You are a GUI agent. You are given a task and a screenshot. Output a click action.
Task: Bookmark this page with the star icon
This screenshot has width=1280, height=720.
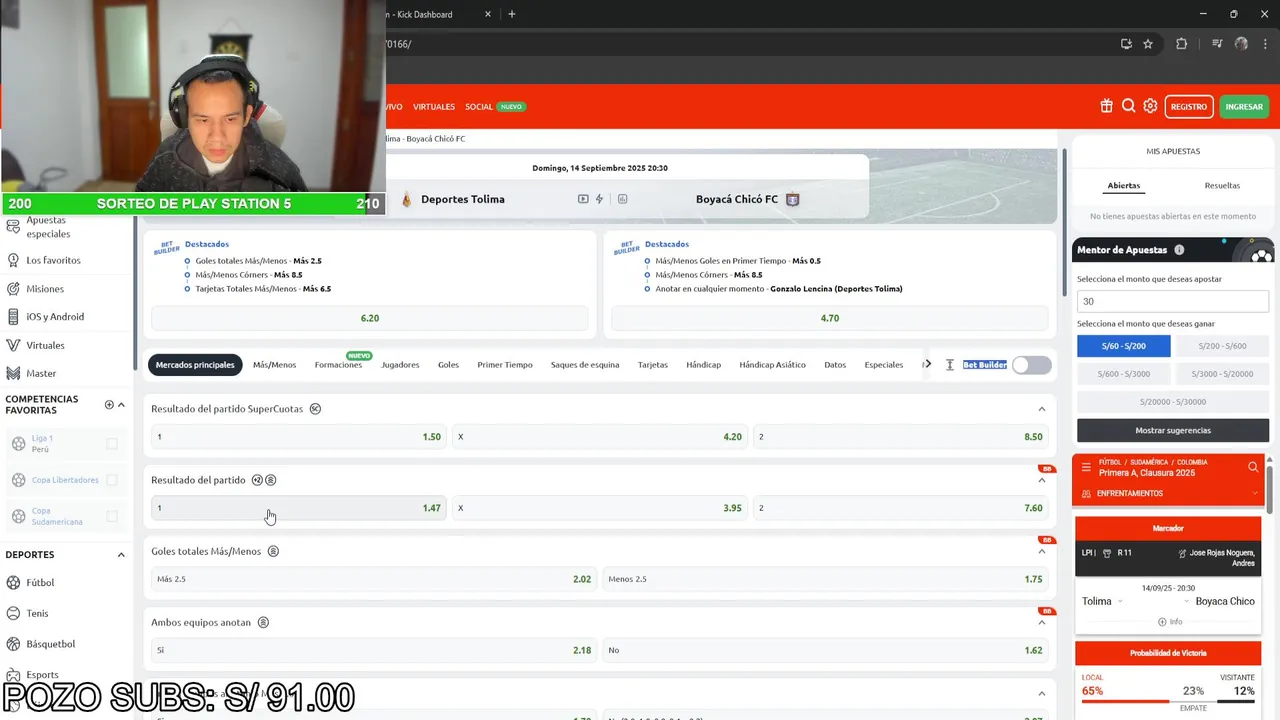coord(1148,44)
